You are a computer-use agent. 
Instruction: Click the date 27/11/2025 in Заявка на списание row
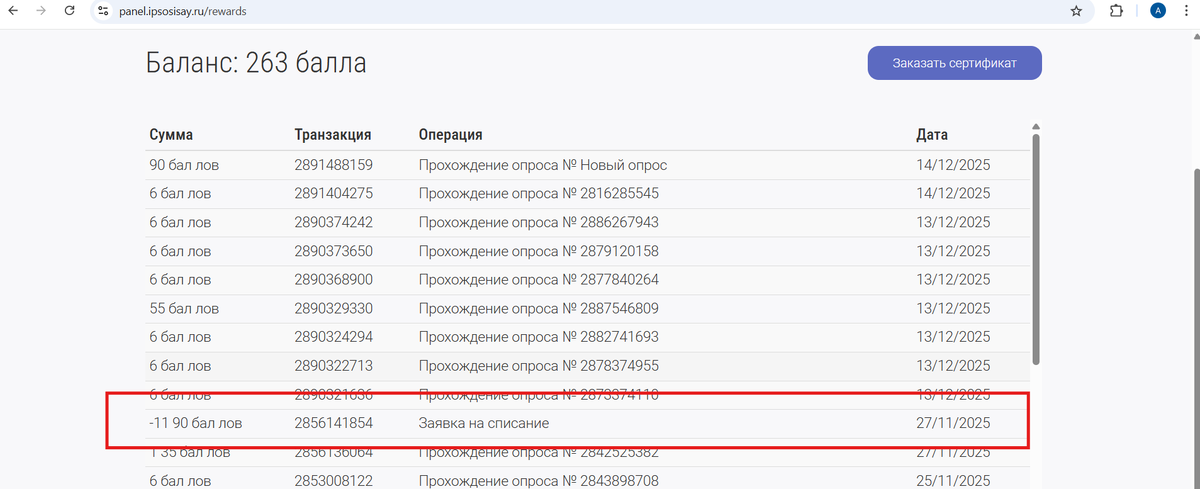pos(953,423)
